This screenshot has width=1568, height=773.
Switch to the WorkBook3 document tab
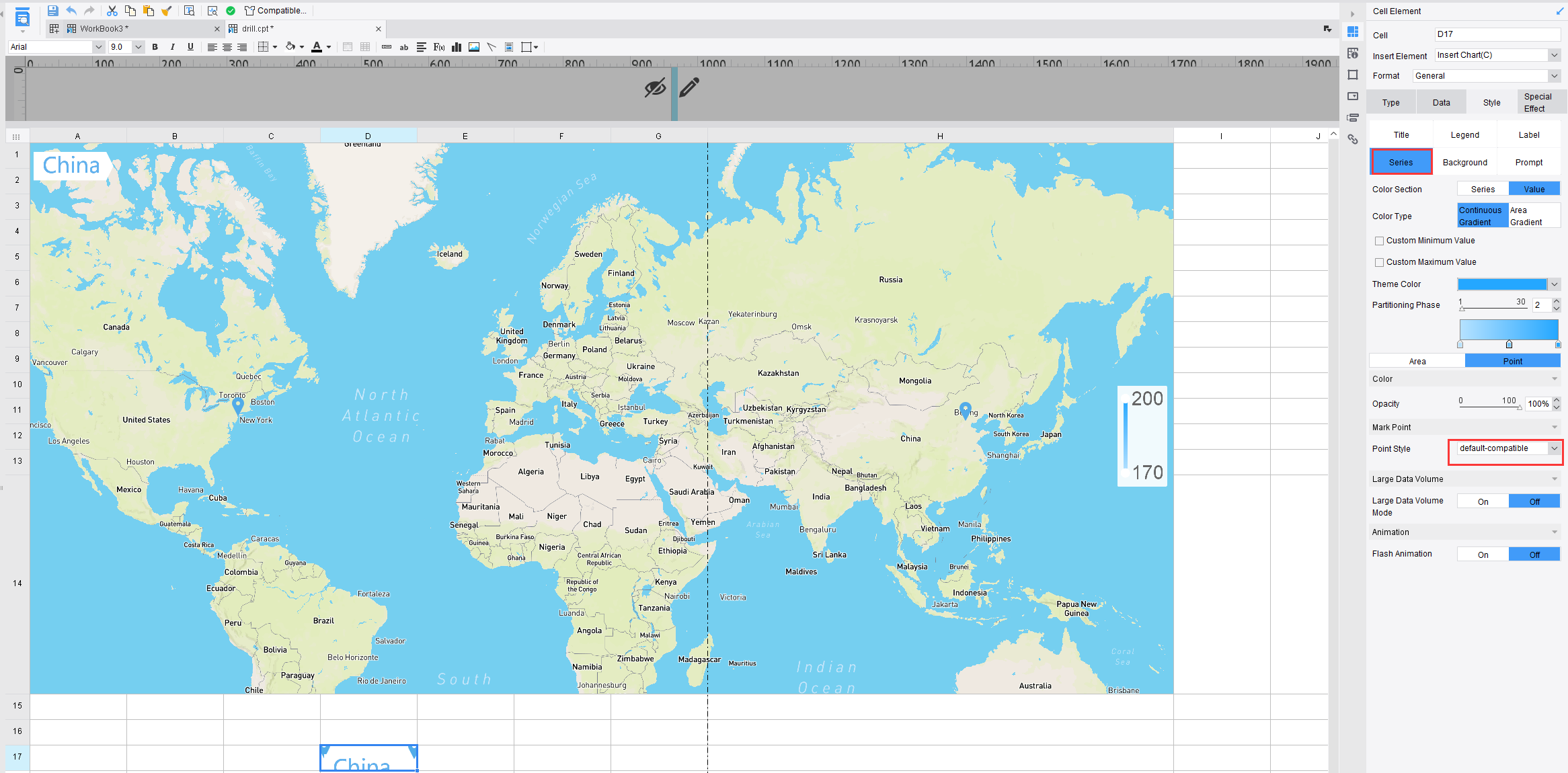tap(134, 28)
